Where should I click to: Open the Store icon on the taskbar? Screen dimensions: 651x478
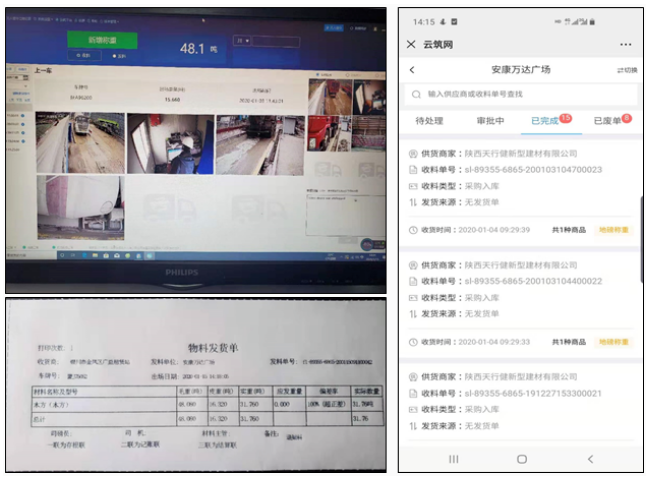pos(106,256)
